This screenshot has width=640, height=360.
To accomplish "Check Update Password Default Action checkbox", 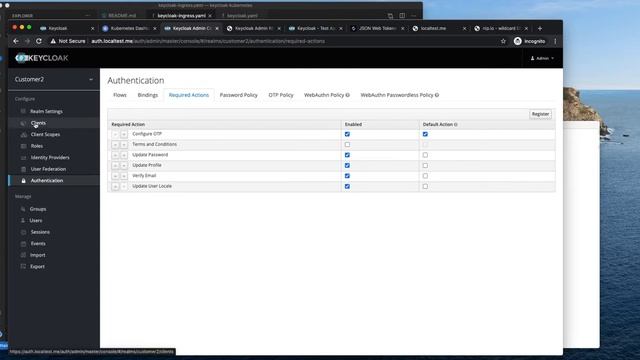I will (425, 155).
